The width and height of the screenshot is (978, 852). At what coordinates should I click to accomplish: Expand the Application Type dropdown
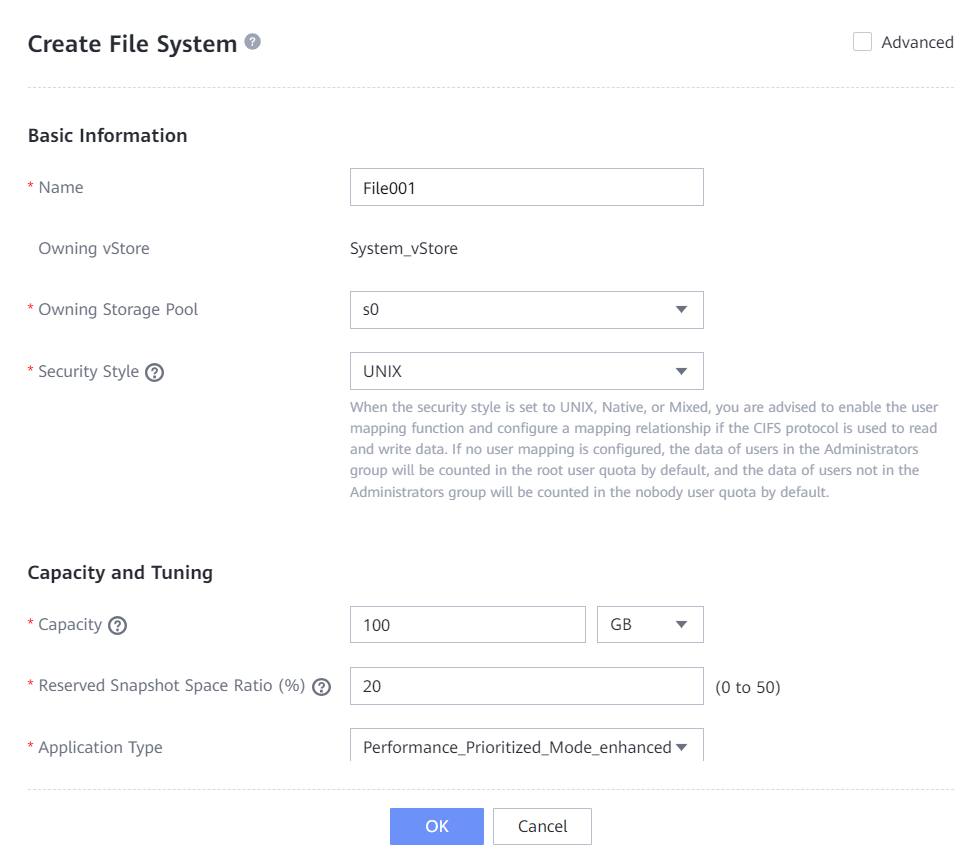tap(526, 746)
